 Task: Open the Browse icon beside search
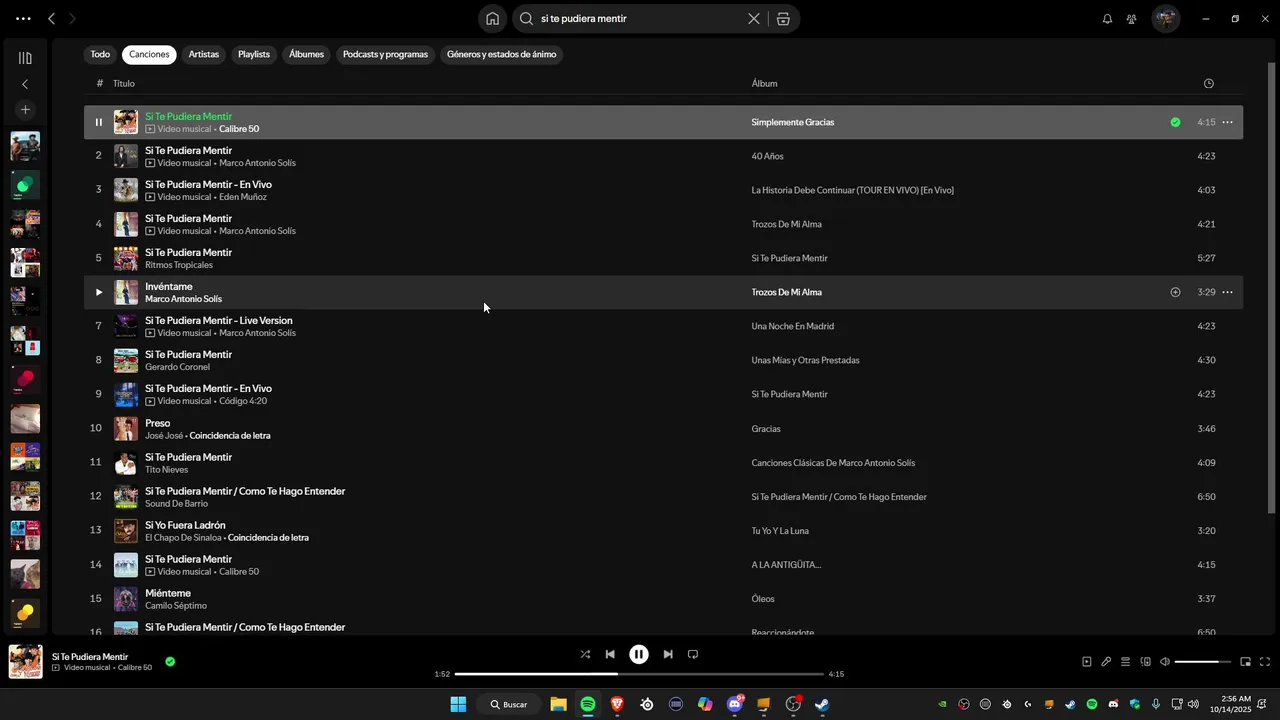tap(783, 18)
